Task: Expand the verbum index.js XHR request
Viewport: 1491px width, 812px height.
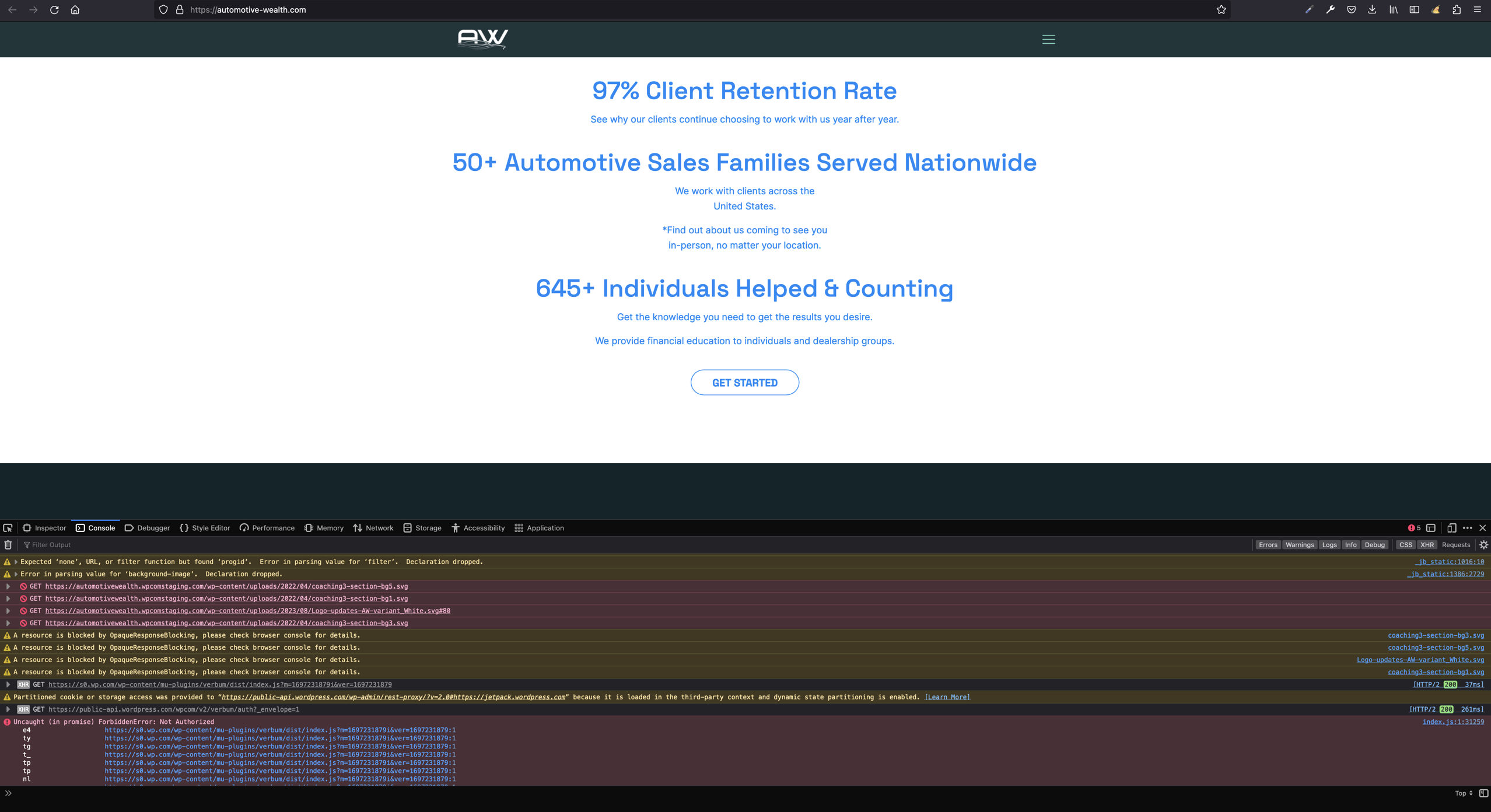Action: click(x=8, y=685)
